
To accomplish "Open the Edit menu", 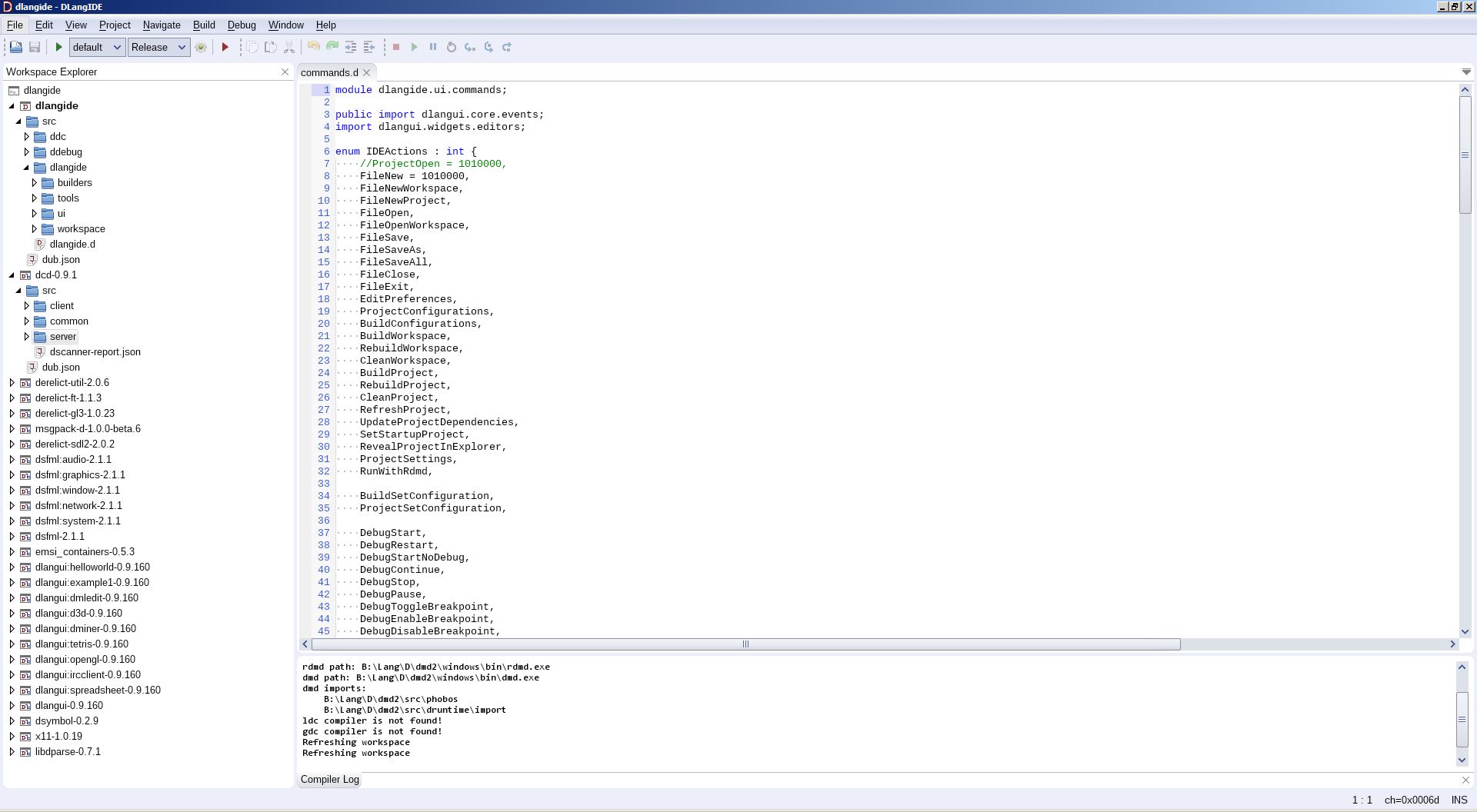I will [x=44, y=25].
